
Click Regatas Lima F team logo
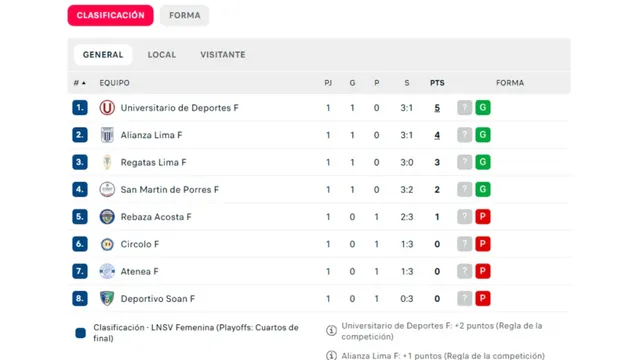click(x=107, y=162)
